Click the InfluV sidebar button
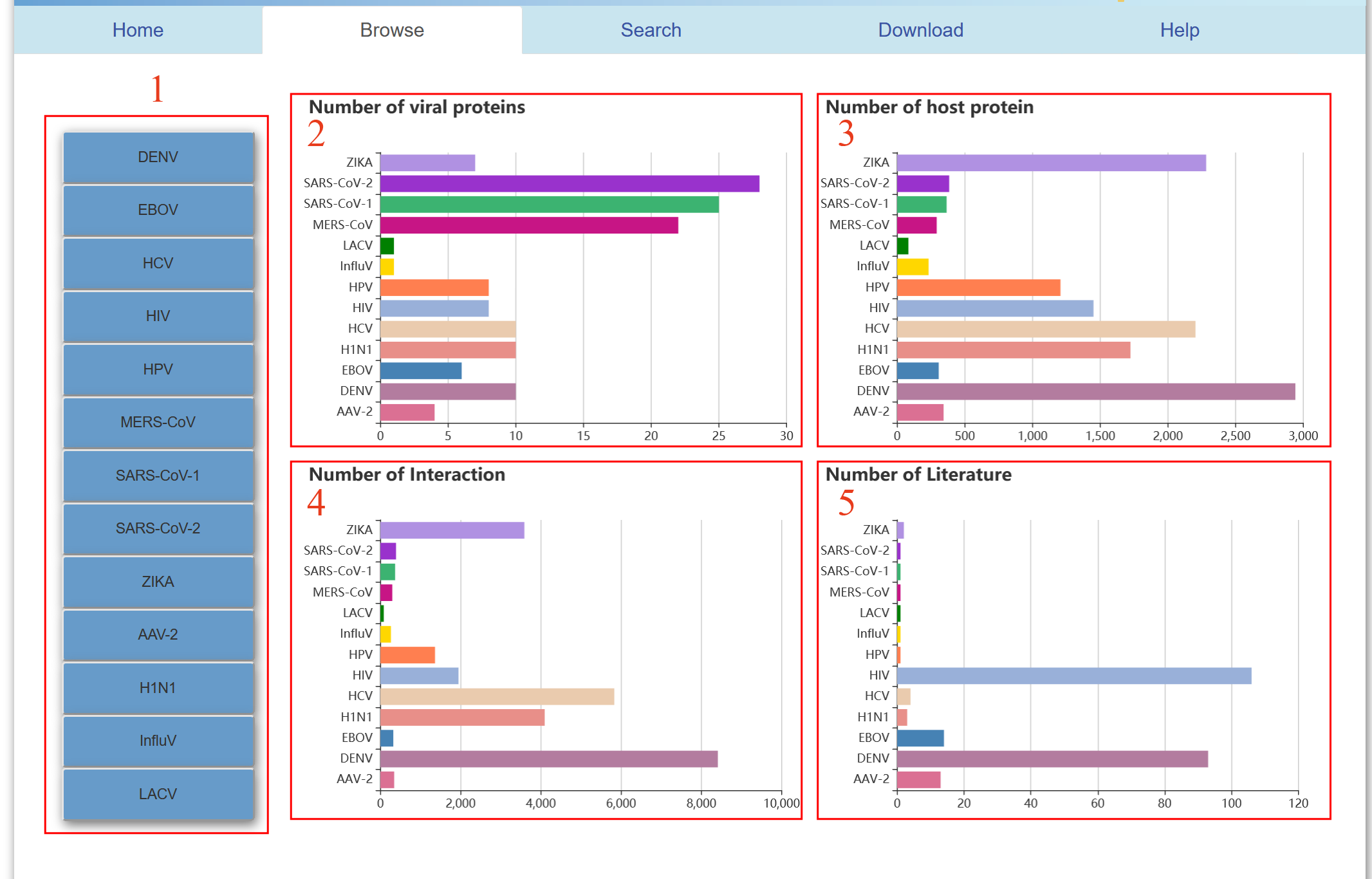 (x=158, y=741)
